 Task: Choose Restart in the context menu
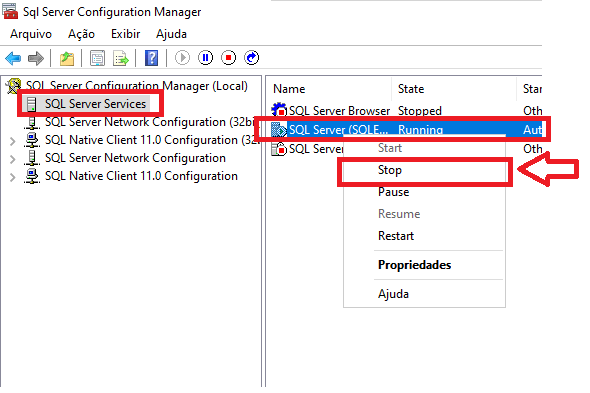[x=424, y=236]
